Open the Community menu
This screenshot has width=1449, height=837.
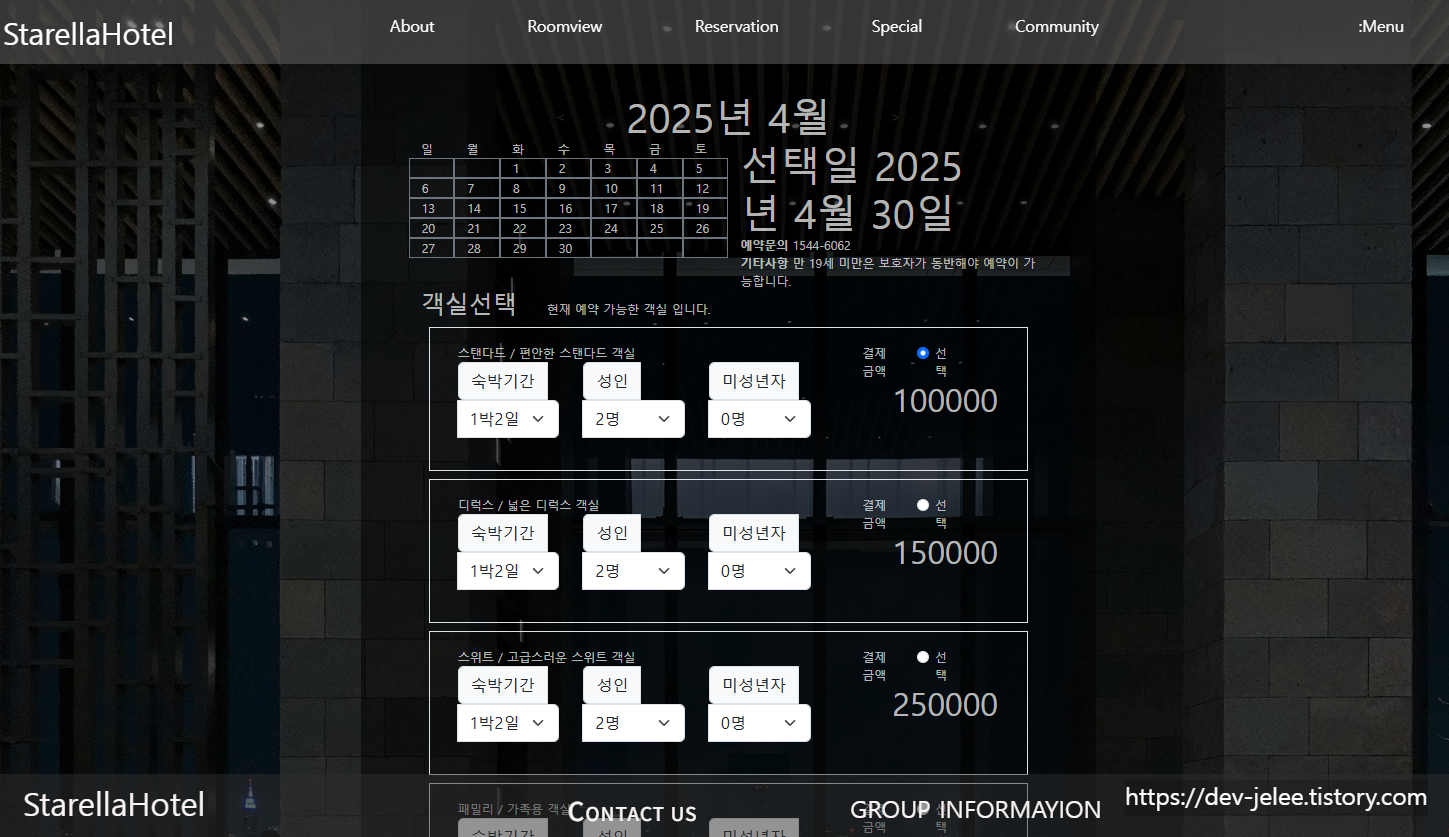click(1057, 27)
